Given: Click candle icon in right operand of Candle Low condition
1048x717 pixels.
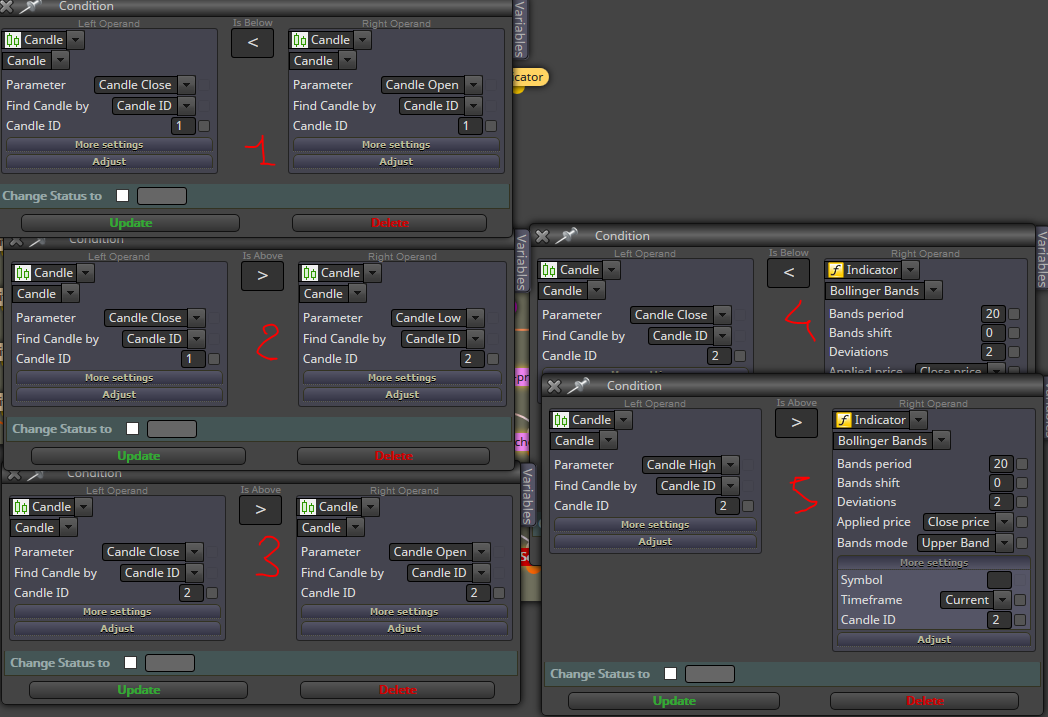Looking at the screenshot, I should coord(309,273).
